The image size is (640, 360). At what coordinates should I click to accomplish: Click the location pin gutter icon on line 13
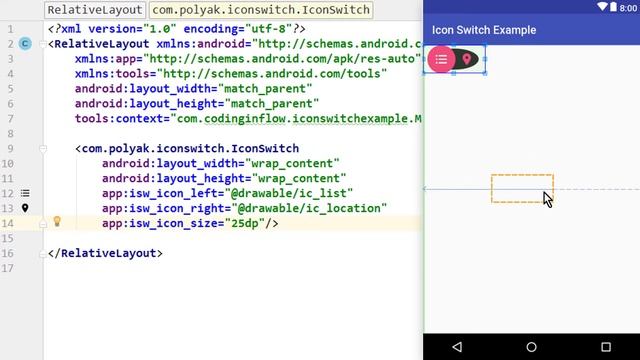tap(25, 208)
